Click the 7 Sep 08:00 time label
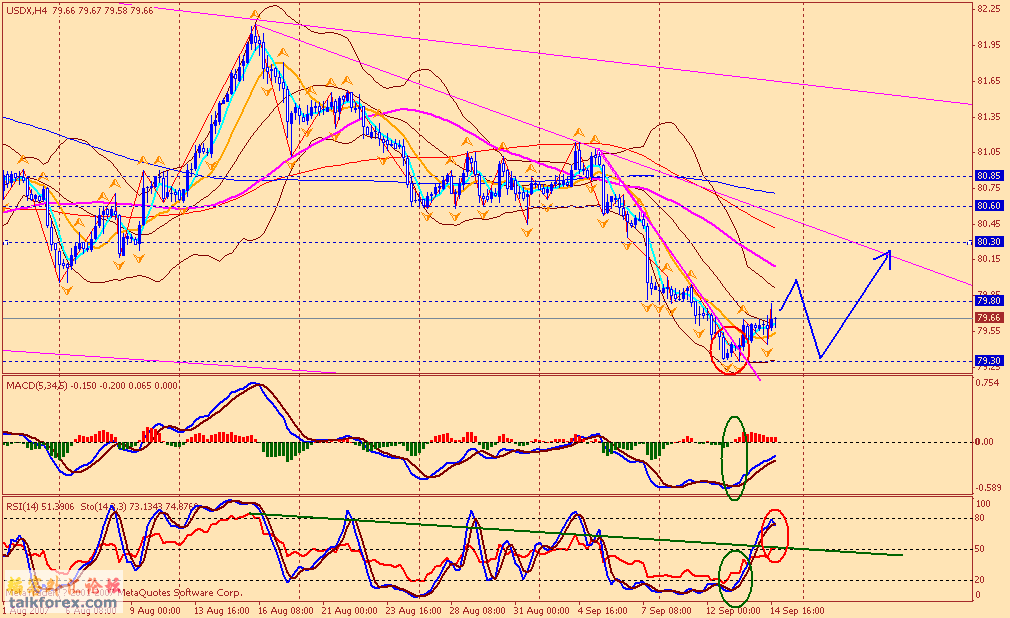 pos(666,610)
